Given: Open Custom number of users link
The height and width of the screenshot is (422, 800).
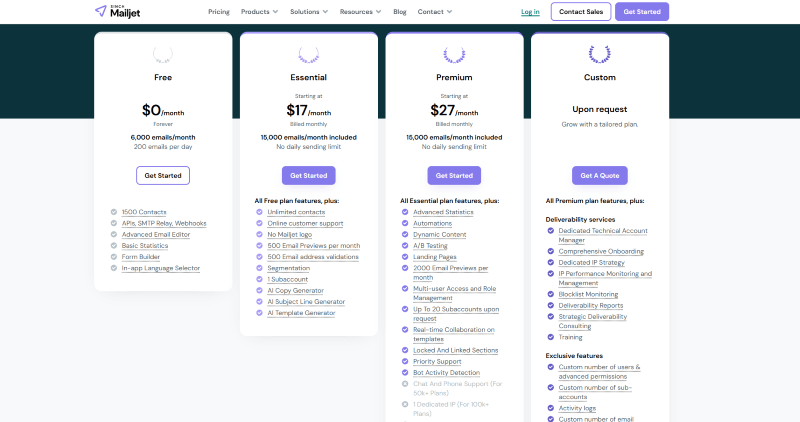Looking at the screenshot, I should [599, 371].
